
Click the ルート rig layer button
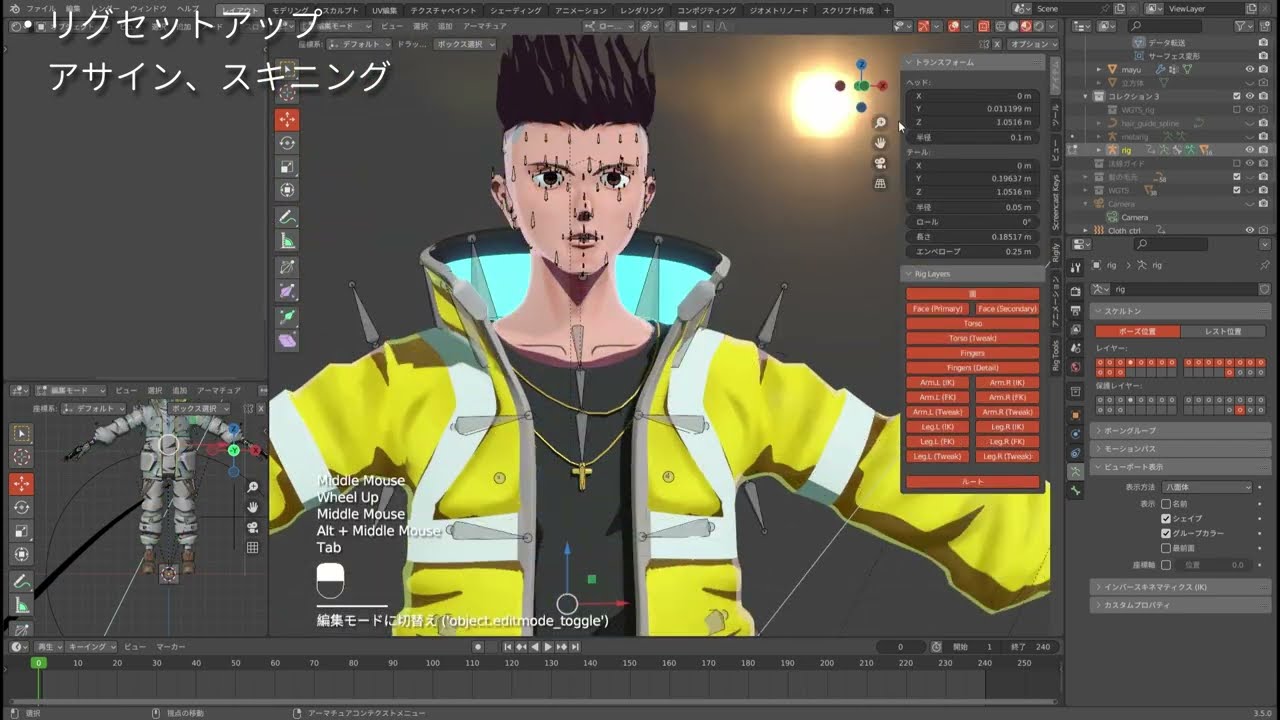[973, 482]
